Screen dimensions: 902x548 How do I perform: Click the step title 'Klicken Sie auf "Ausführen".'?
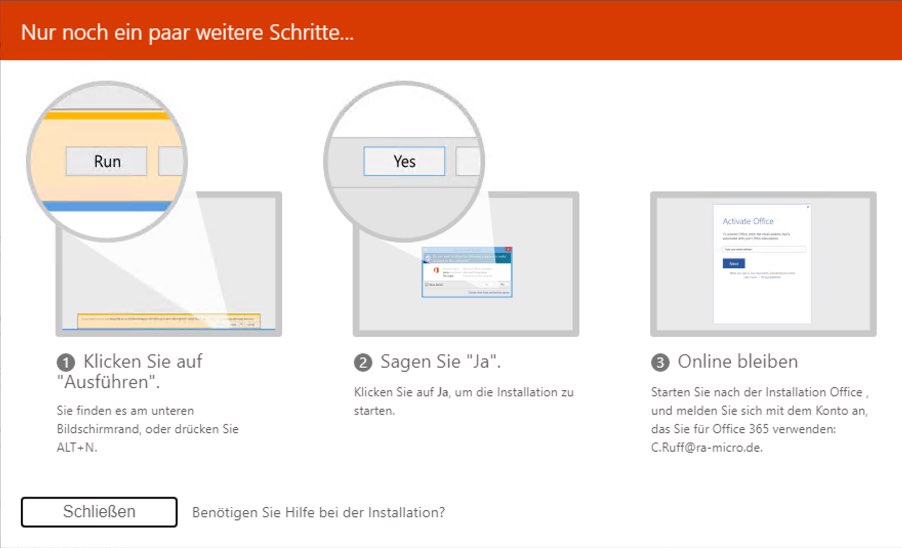pos(129,371)
